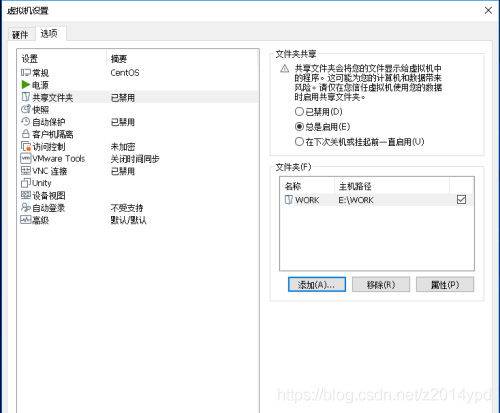The width and height of the screenshot is (500, 413).
Task: Click the 移除(R) button
Action: click(381, 285)
